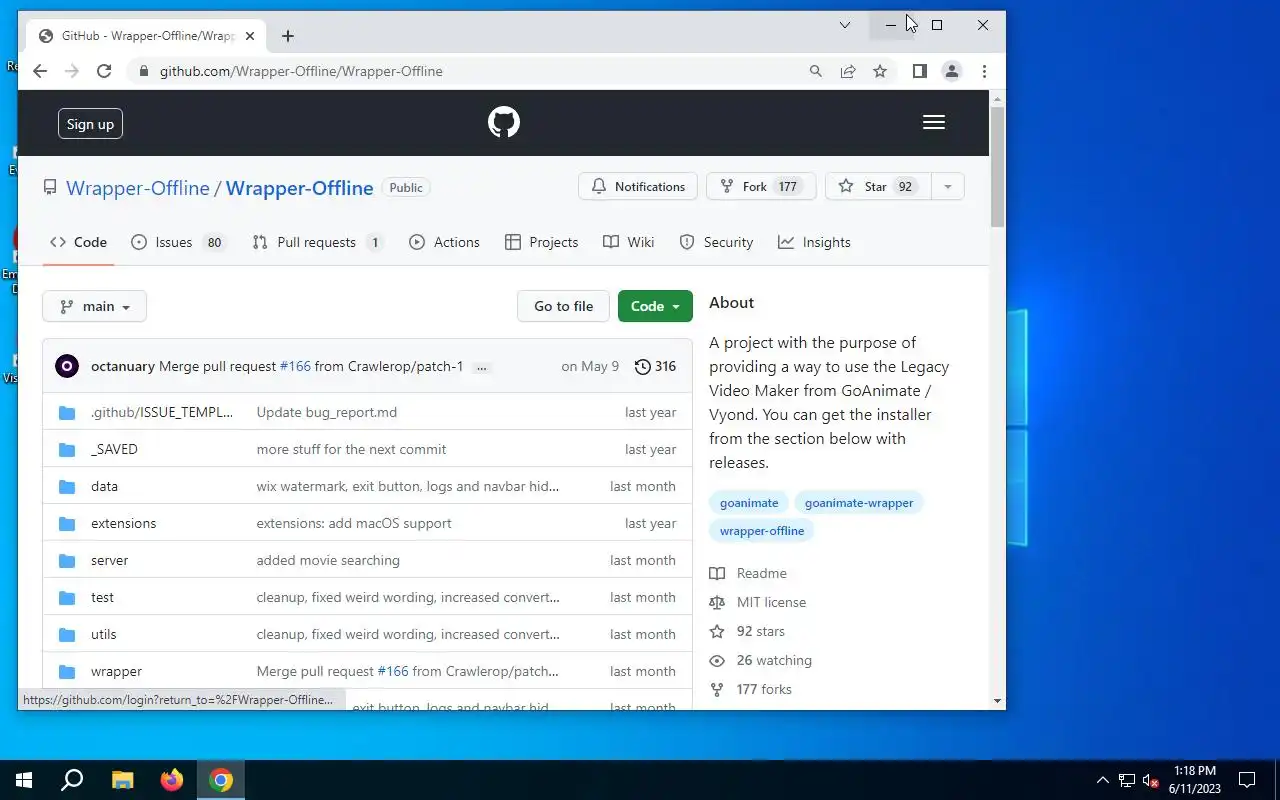Open the .github/ISSUE_TEMPLATE folder
The width and height of the screenshot is (1280, 800).
pyautogui.click(x=162, y=412)
